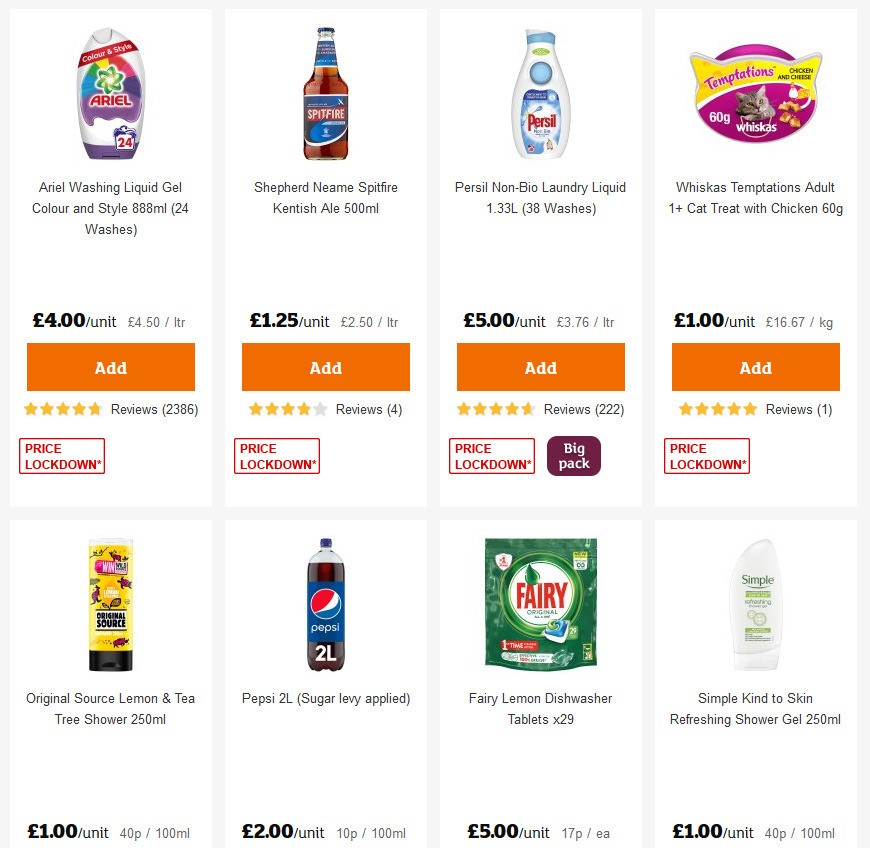Open the Spitfire Kentish Ale product page

[325, 198]
